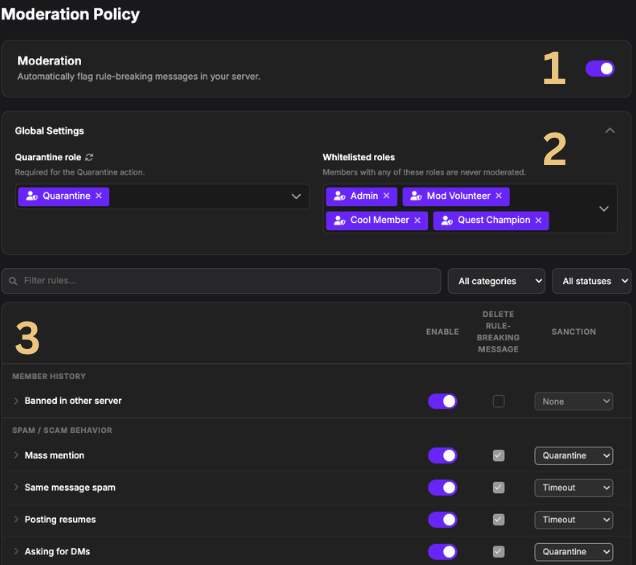
Task: Click the Same message spam rule name
Action: point(70,487)
